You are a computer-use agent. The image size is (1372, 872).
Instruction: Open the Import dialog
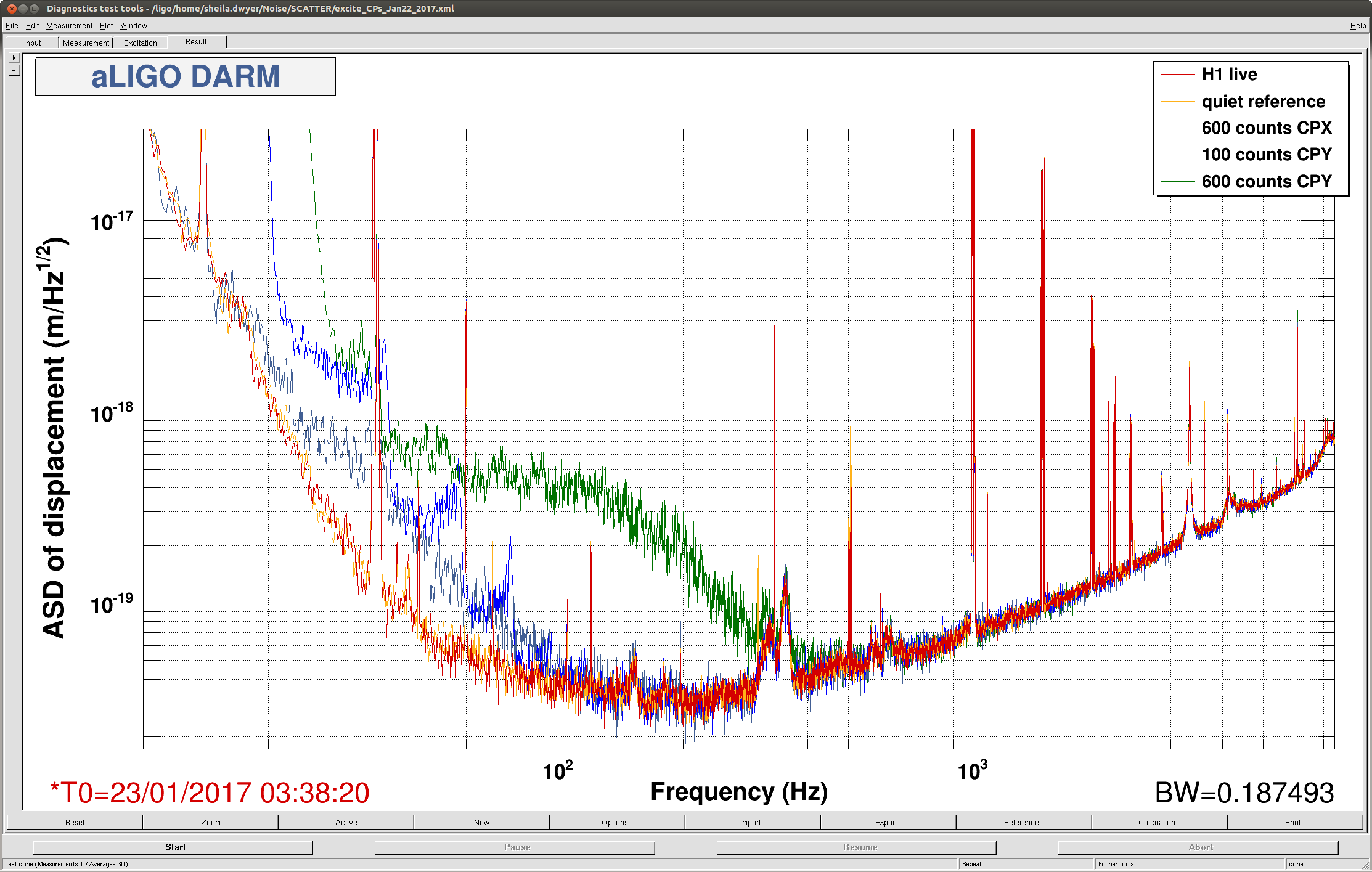[x=753, y=822]
